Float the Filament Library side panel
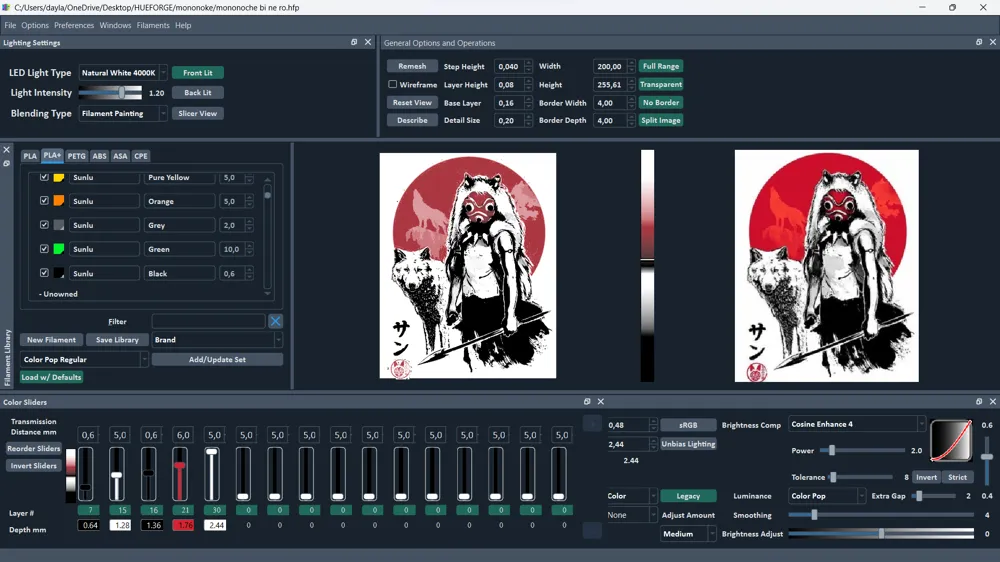Viewport: 1000px width, 562px height. (x=6, y=164)
